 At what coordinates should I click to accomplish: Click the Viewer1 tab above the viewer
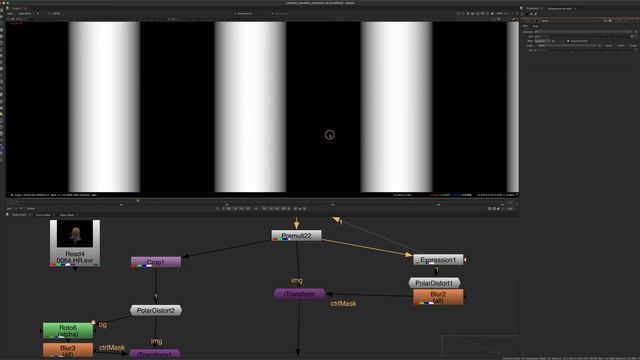[x=18, y=8]
